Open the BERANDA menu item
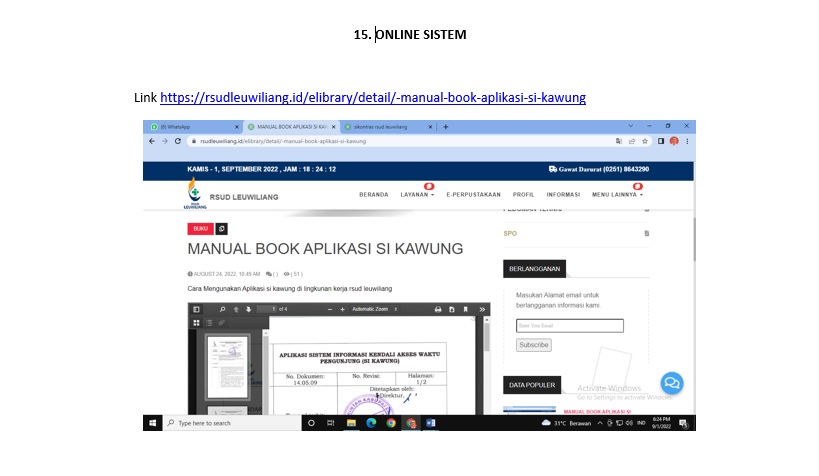 pyautogui.click(x=373, y=195)
